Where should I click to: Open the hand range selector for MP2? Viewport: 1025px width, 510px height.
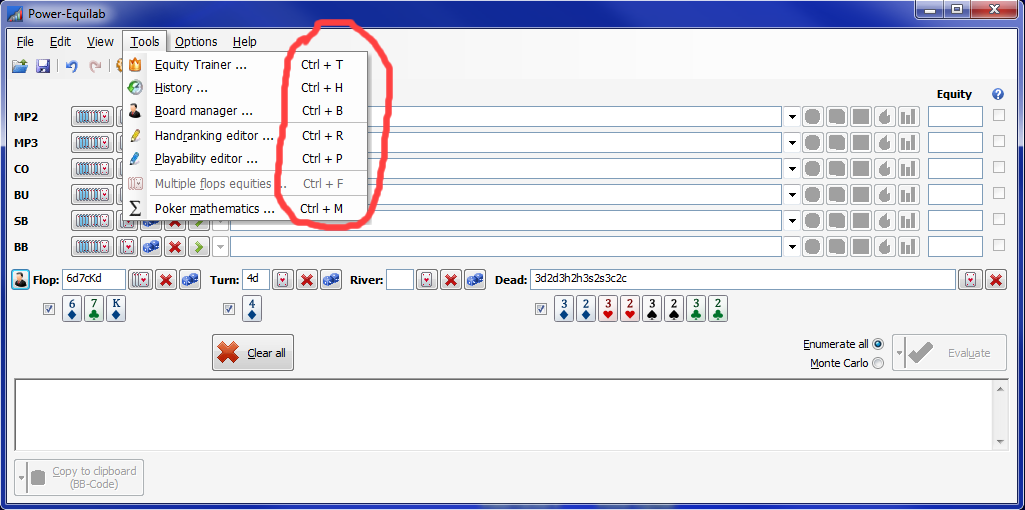coord(92,117)
